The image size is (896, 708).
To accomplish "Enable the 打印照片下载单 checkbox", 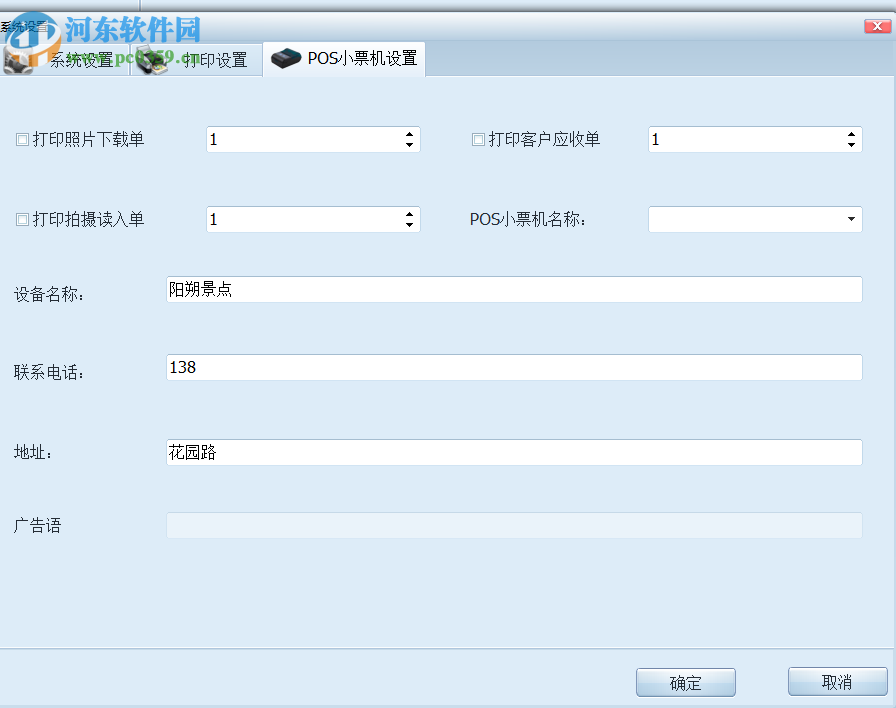I will click(x=21, y=139).
